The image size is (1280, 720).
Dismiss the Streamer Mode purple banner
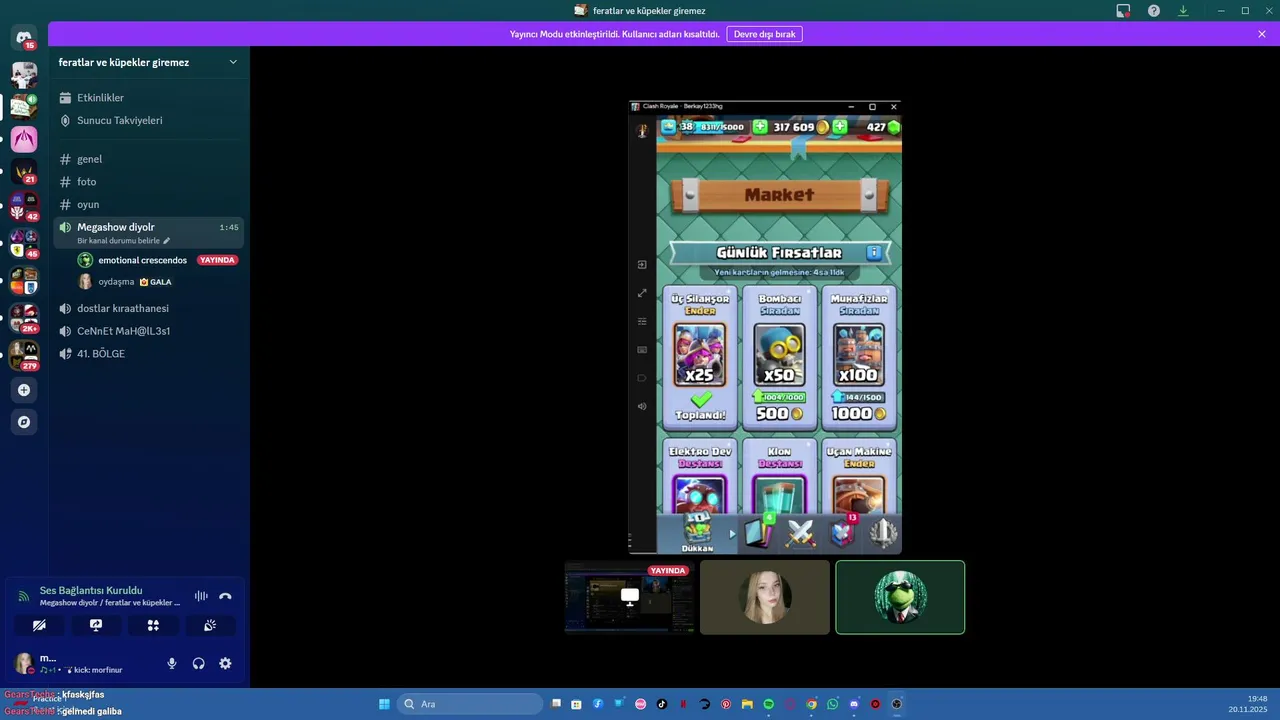[x=1262, y=34]
